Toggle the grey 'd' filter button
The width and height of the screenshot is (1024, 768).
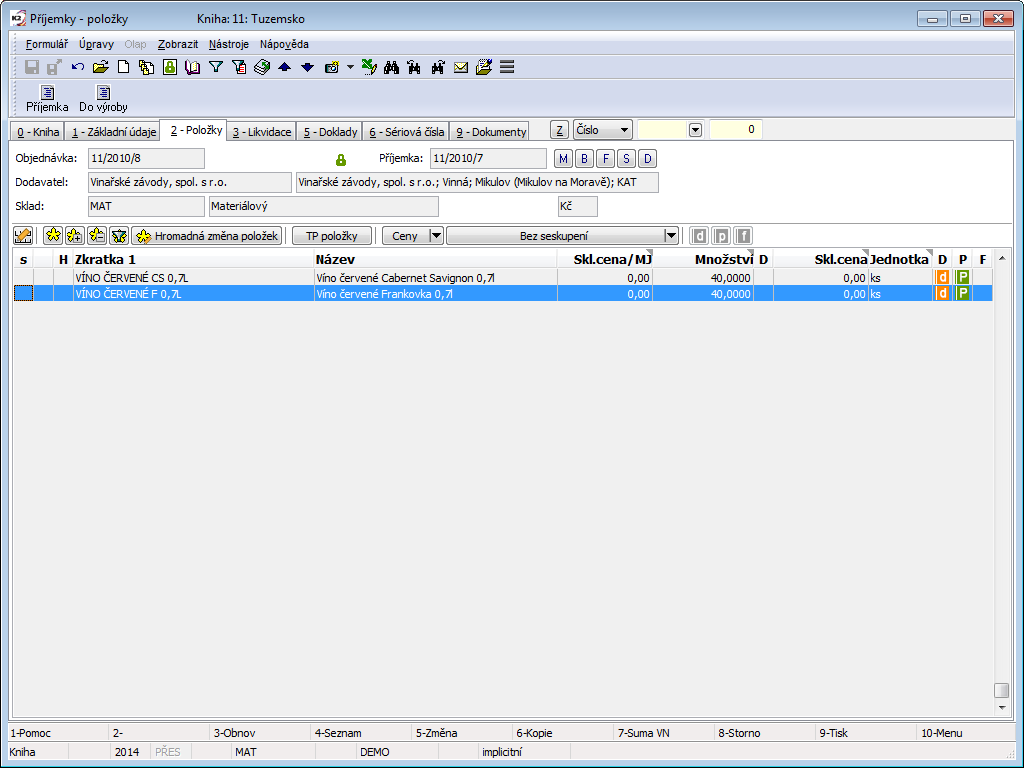(x=700, y=236)
